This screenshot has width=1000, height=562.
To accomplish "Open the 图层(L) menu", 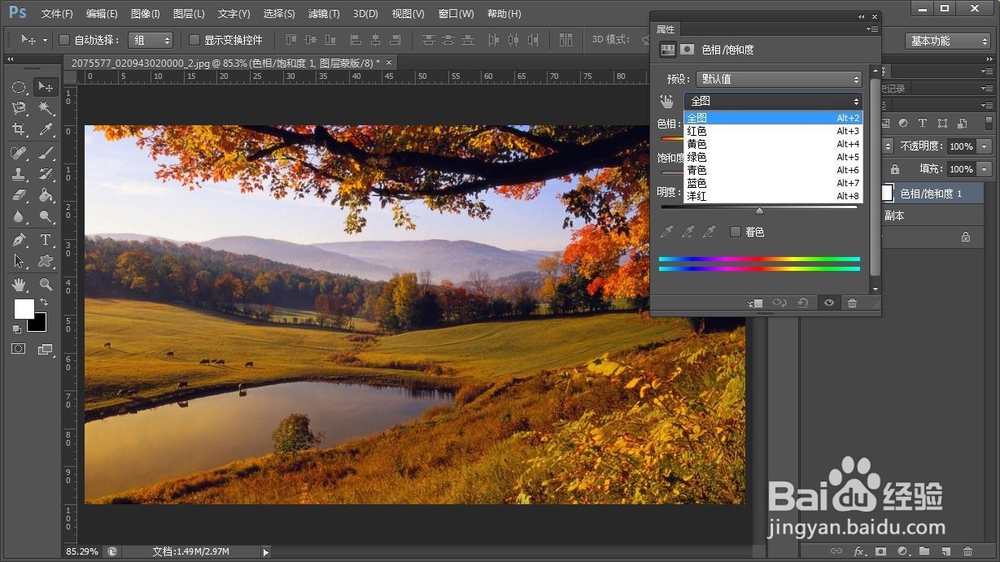I will click(x=189, y=13).
